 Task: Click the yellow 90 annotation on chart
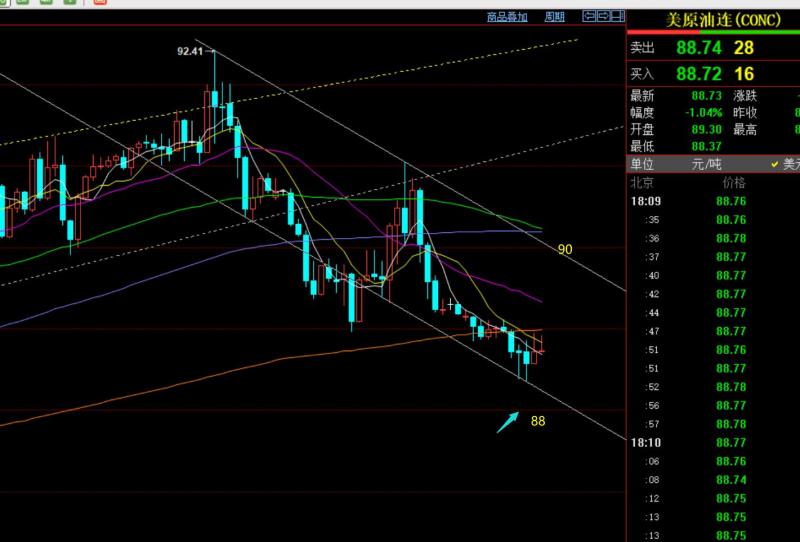coord(565,250)
